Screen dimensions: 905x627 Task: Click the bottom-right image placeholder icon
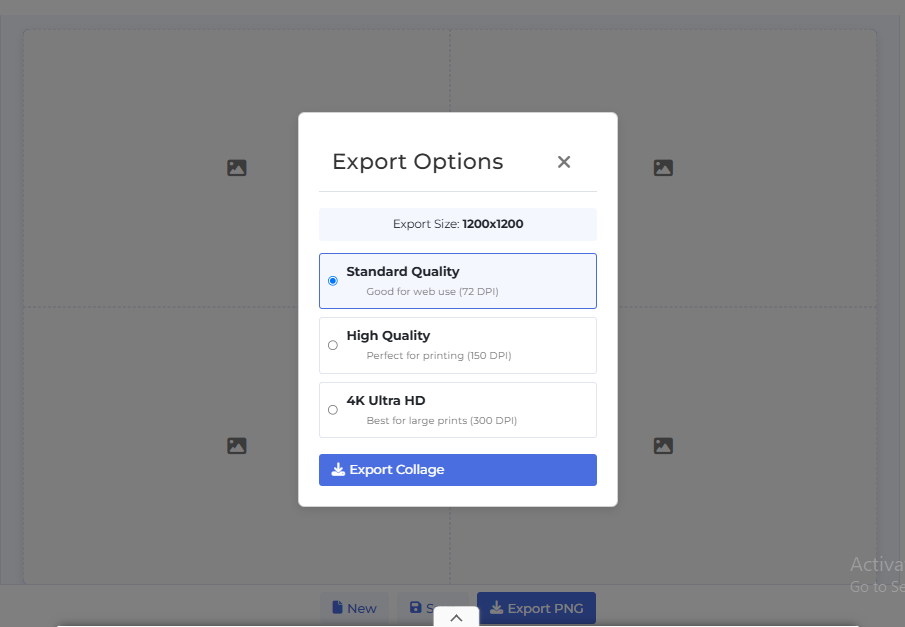663,446
